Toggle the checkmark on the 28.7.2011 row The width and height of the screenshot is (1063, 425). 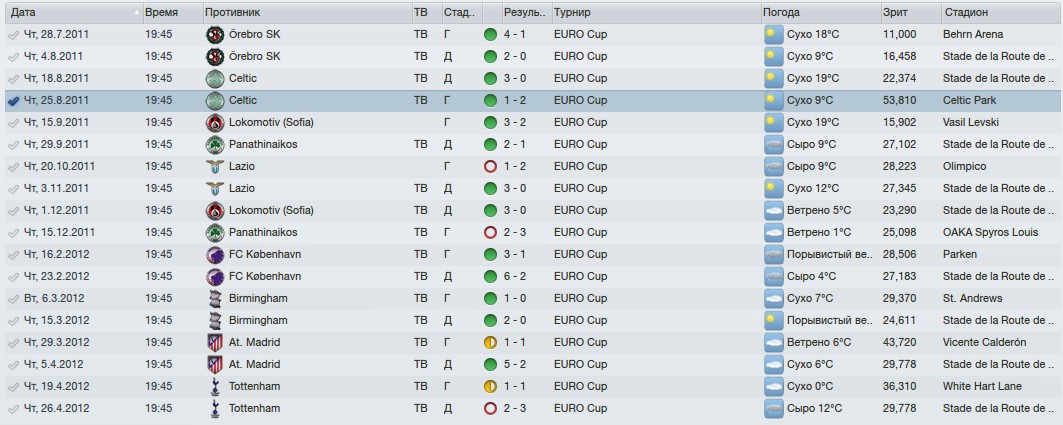pos(14,35)
